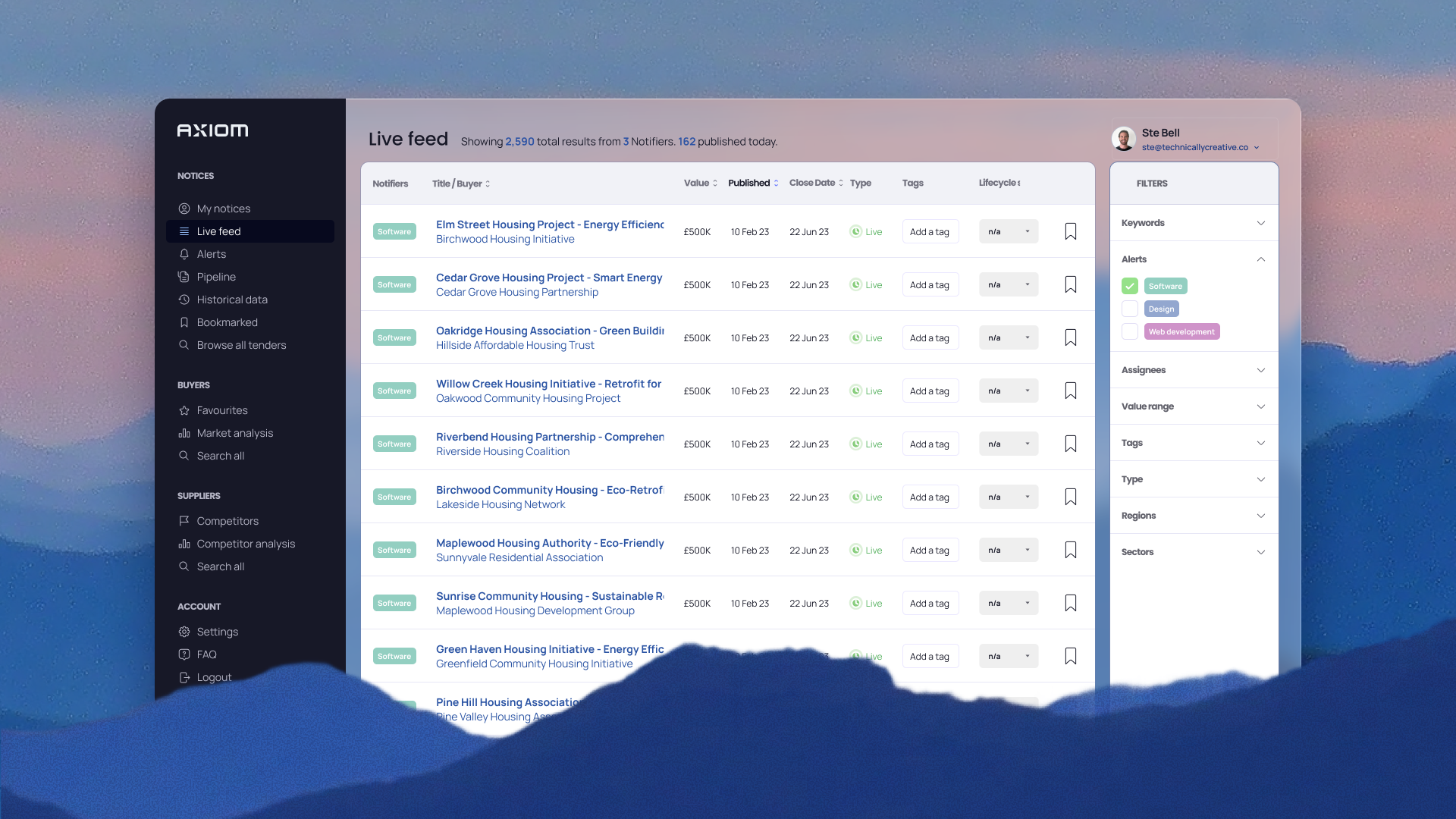1456x819 pixels.
Task: Open lifecycle dropdown for Cedar Grove row
Action: (x=1008, y=285)
